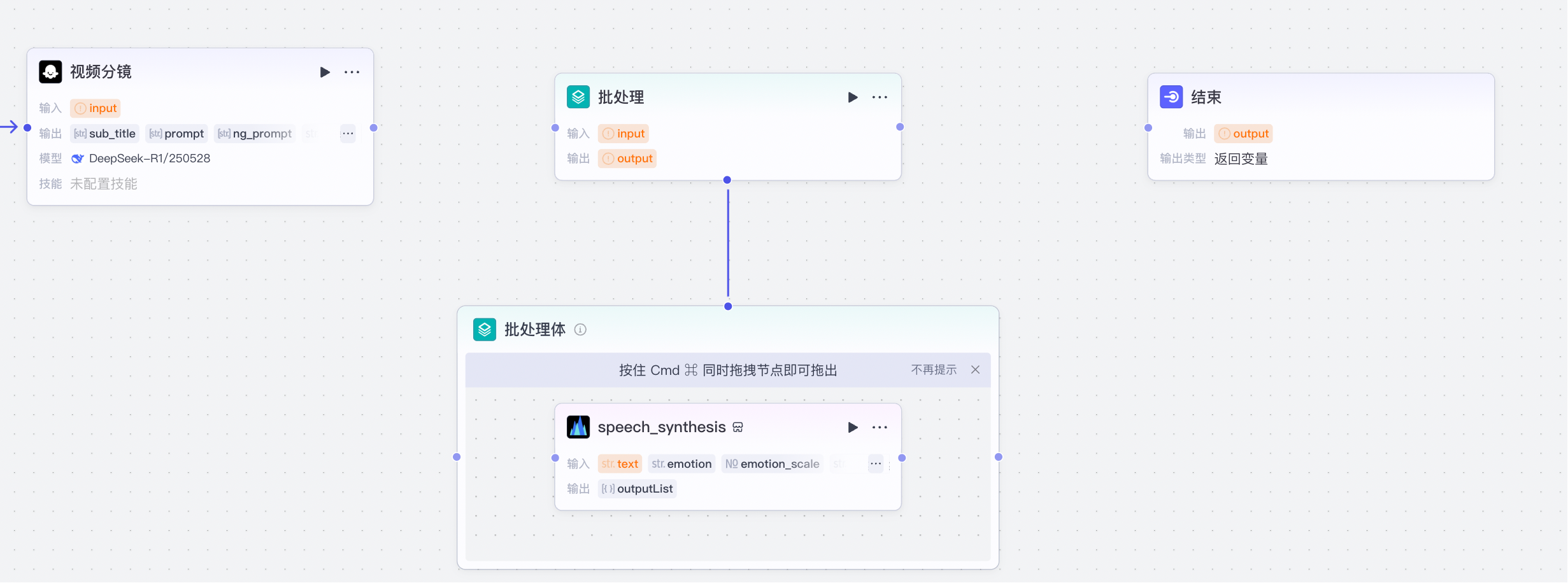Click the plugin icon beside speech_synthesis title
Screen dimensions: 1568x583
(x=738, y=426)
